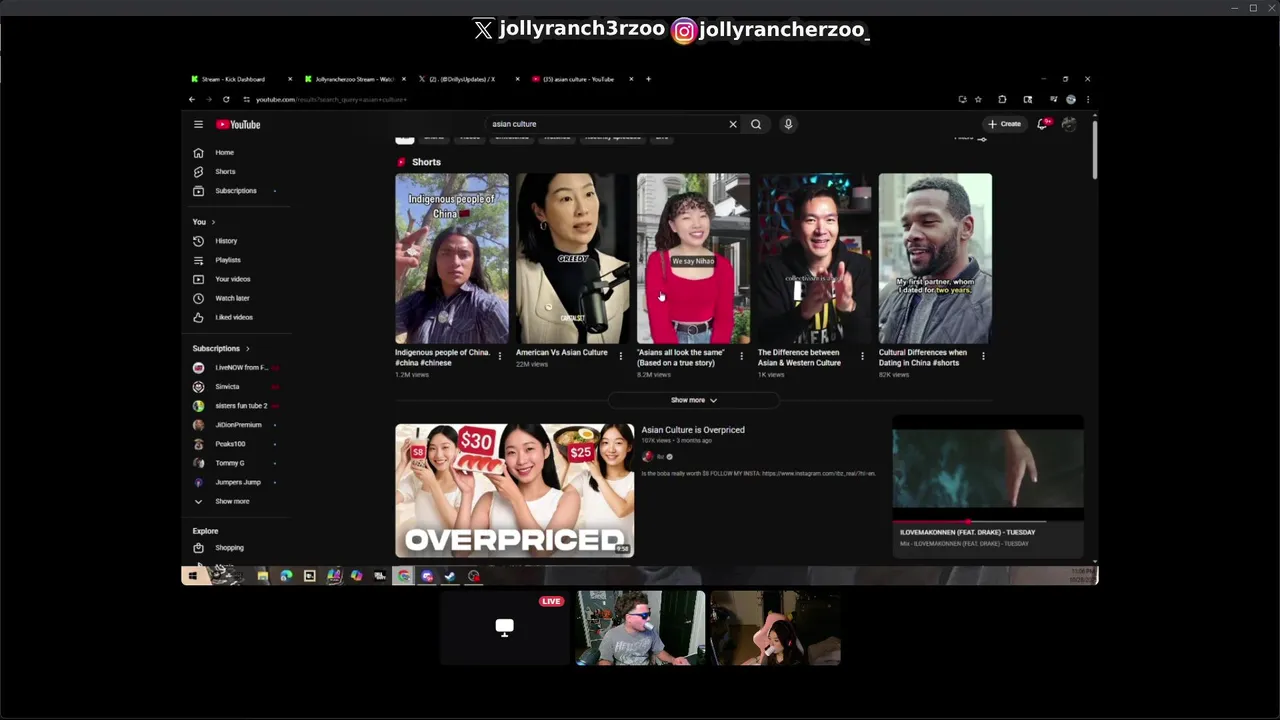Bookmark this page with the star
The width and height of the screenshot is (1280, 720).
click(978, 99)
